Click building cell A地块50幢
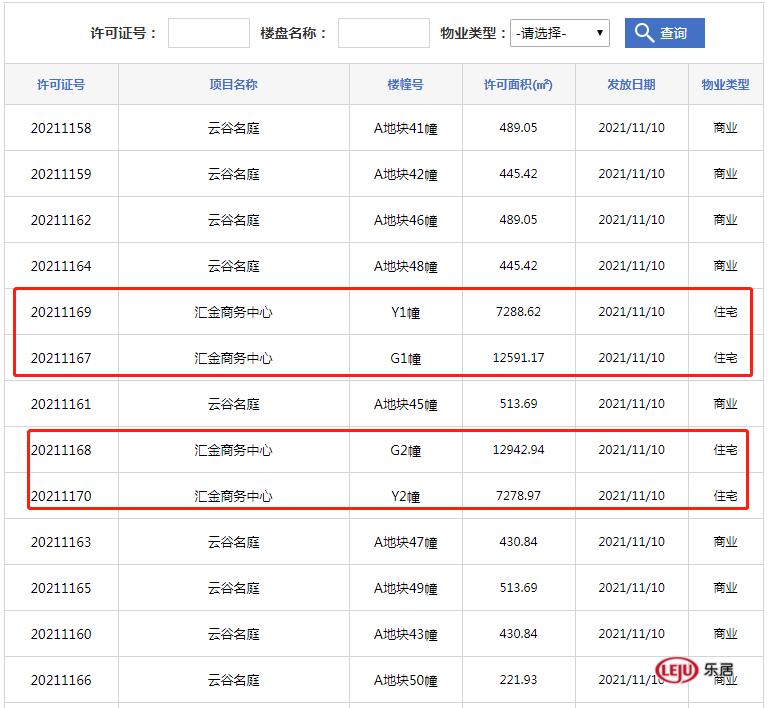Image resolution: width=768 pixels, height=708 pixels. coord(406,681)
